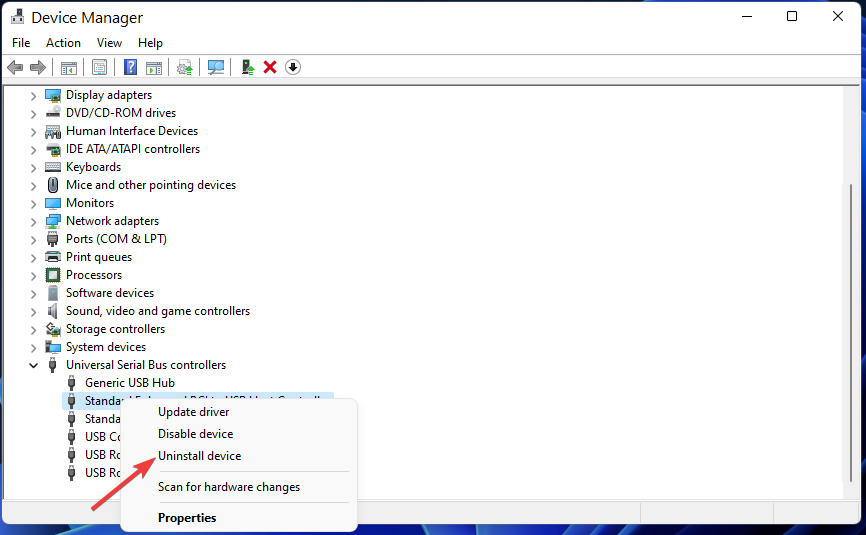Click the Forward arrow toolbar icon
The height and width of the screenshot is (535, 866).
(x=38, y=67)
